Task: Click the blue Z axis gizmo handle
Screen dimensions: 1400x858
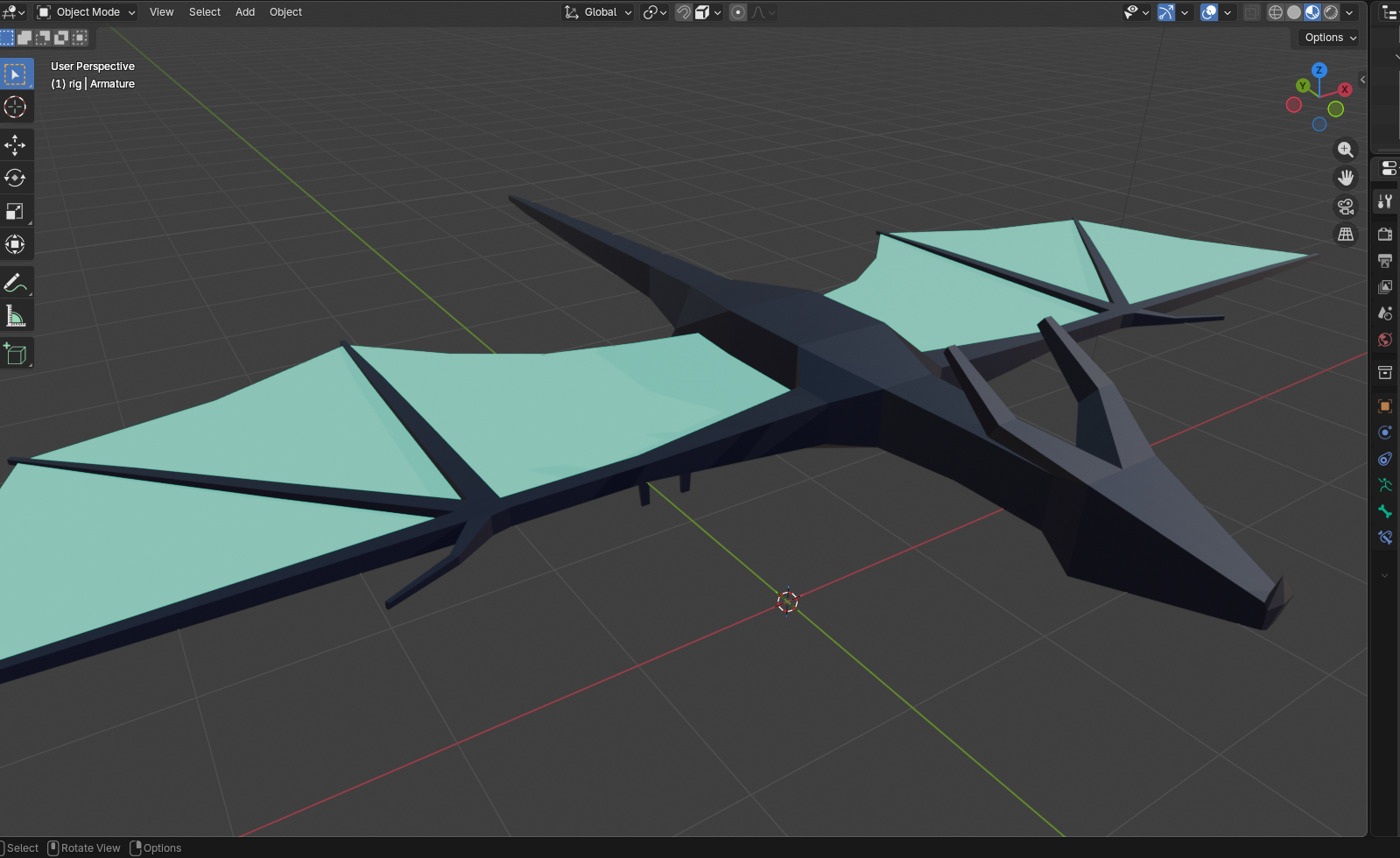Action: tap(1319, 70)
